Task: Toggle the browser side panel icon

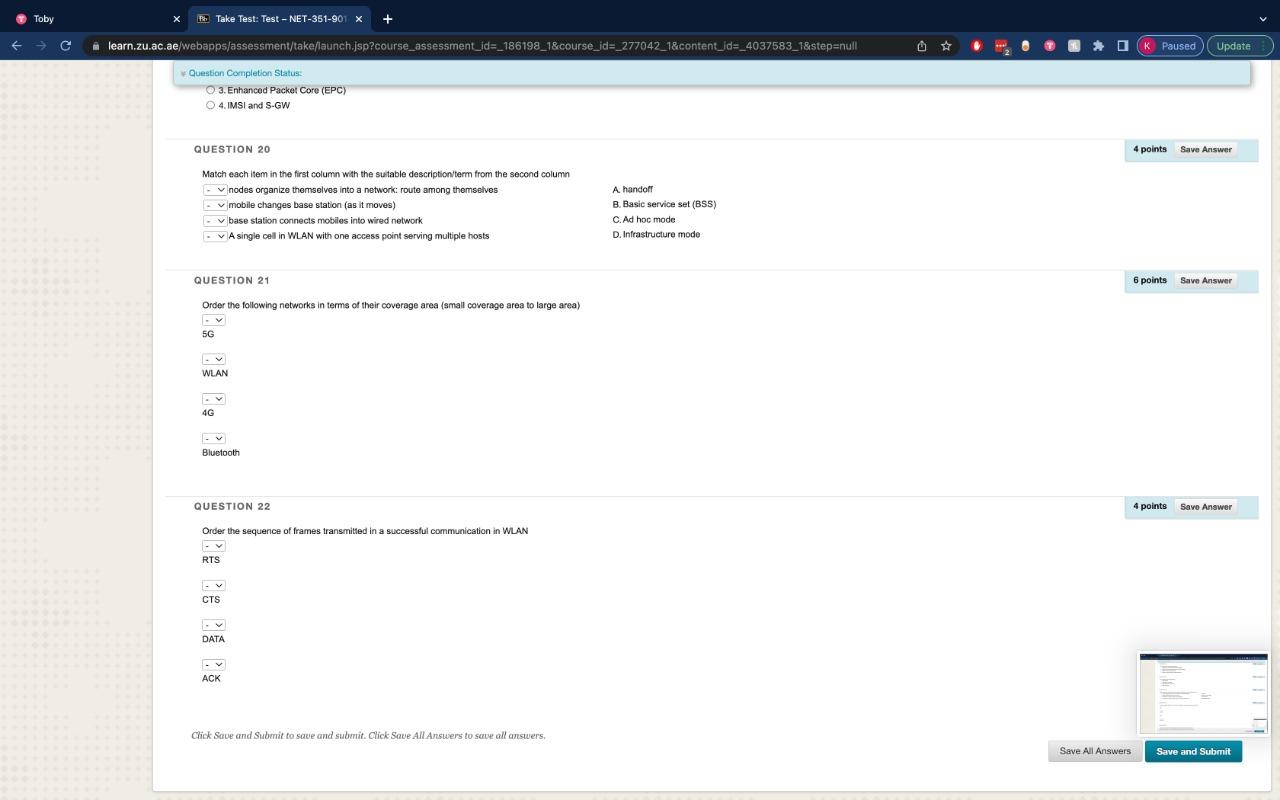Action: [x=1121, y=45]
